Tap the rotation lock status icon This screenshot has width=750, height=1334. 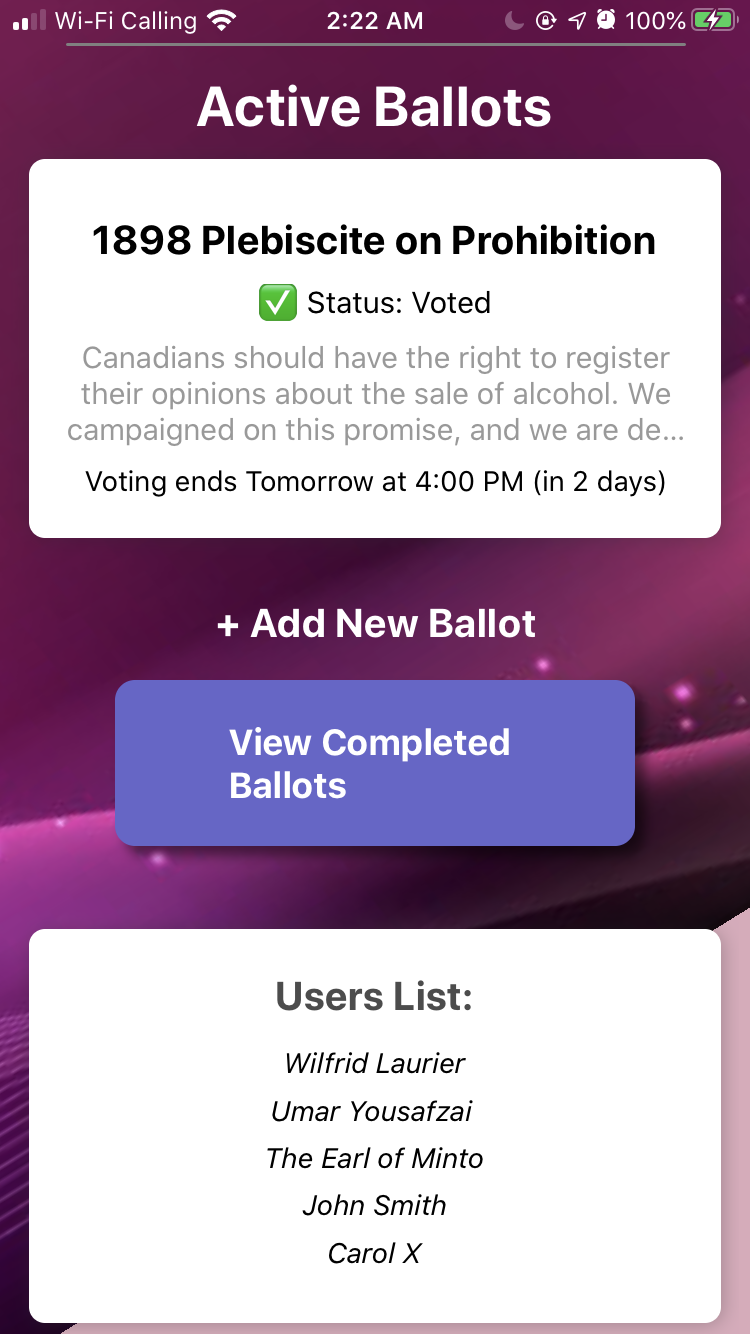click(546, 20)
